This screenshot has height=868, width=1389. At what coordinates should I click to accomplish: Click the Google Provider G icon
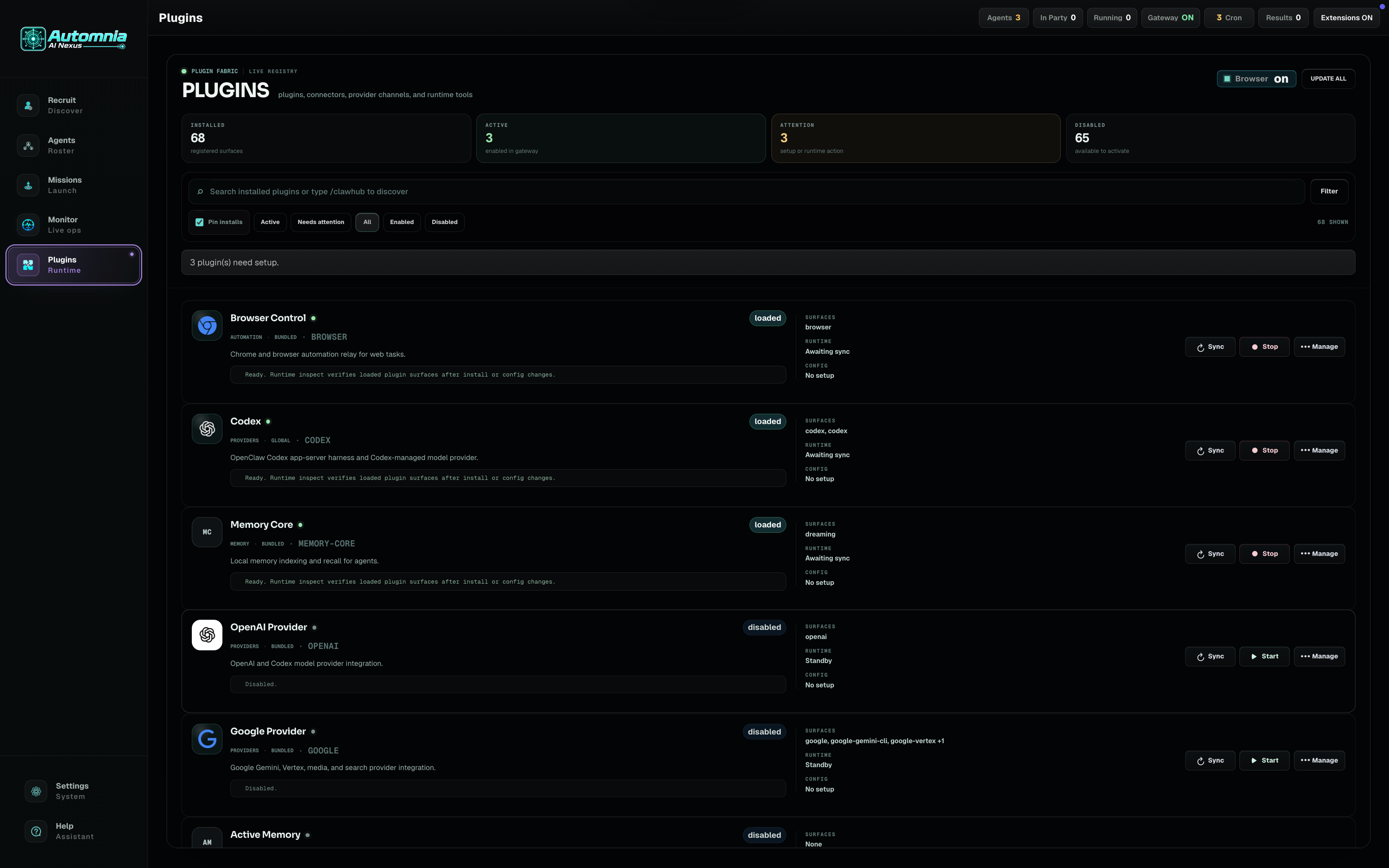[x=207, y=739]
